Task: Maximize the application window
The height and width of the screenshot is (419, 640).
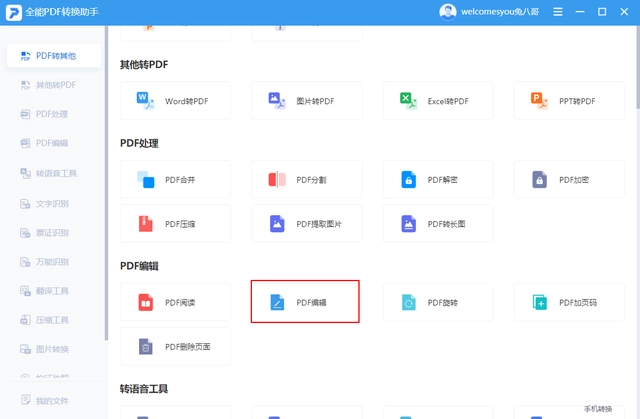Action: point(602,12)
